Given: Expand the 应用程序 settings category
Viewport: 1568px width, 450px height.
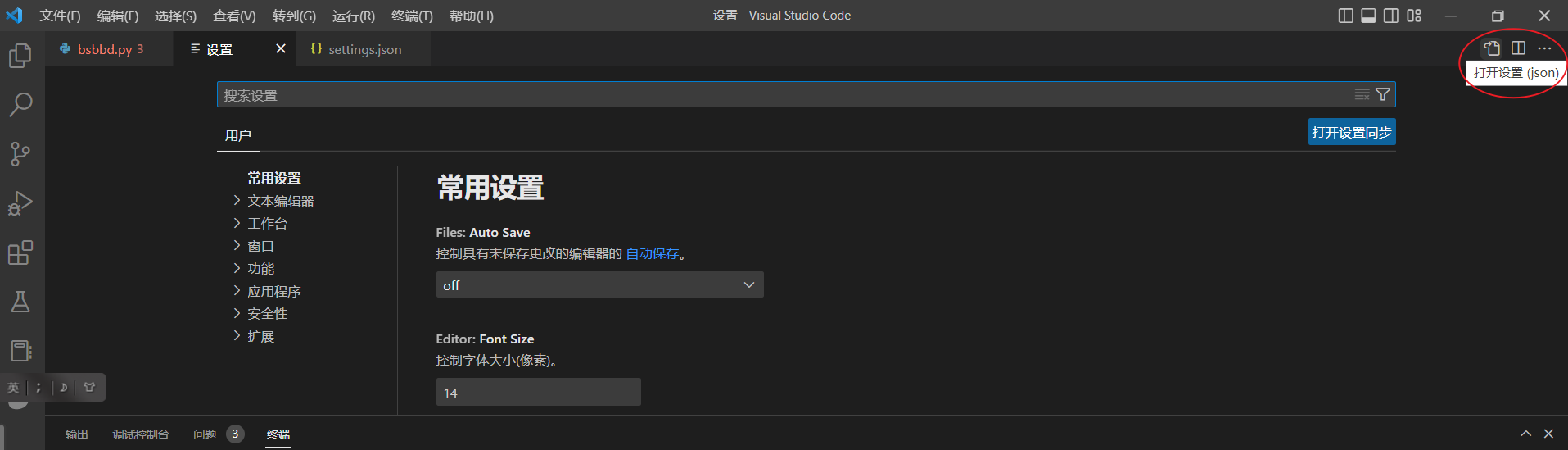Looking at the screenshot, I should coord(274,291).
